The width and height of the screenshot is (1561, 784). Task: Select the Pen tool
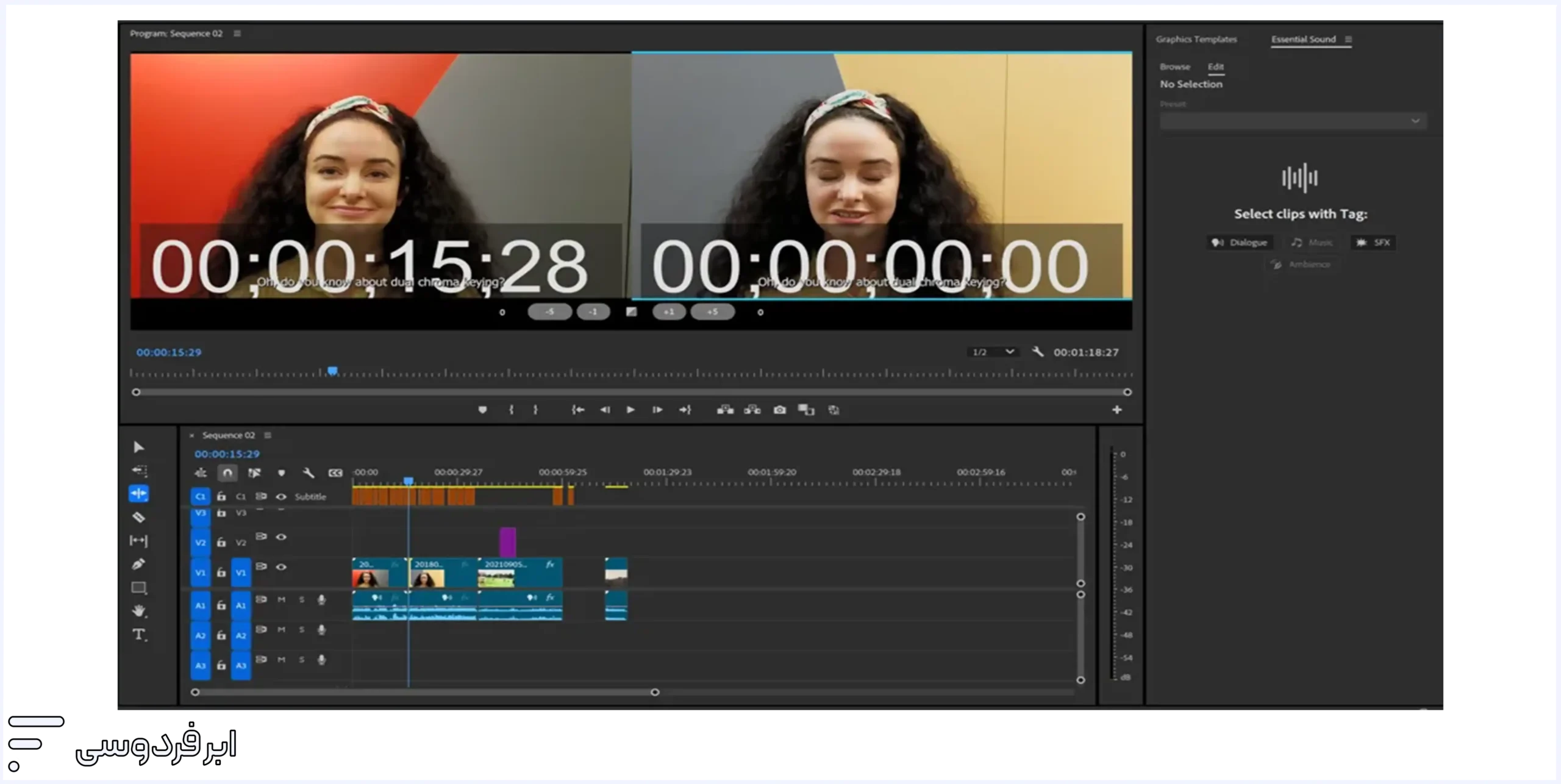(138, 565)
